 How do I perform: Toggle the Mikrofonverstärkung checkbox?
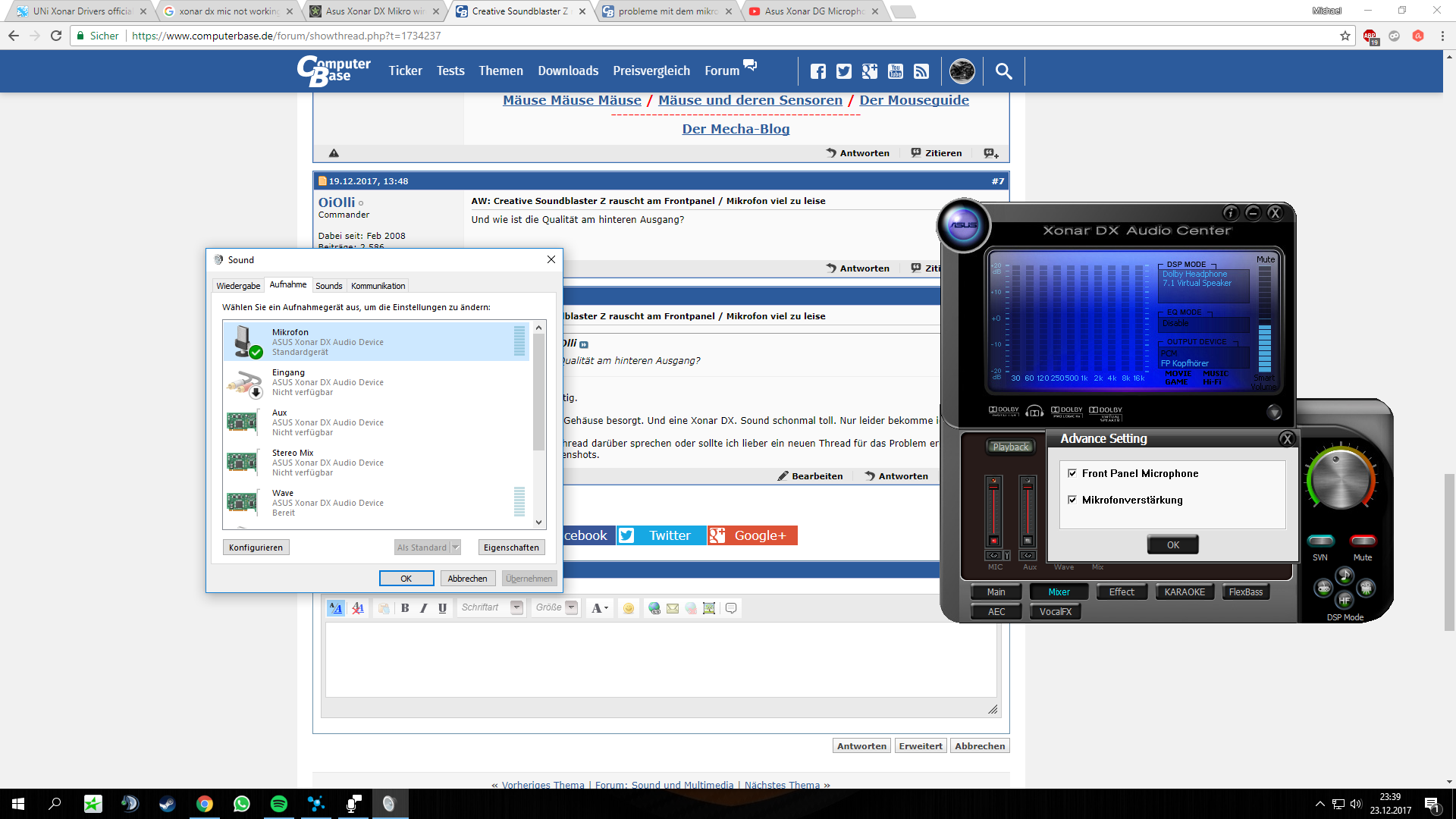[x=1072, y=500]
